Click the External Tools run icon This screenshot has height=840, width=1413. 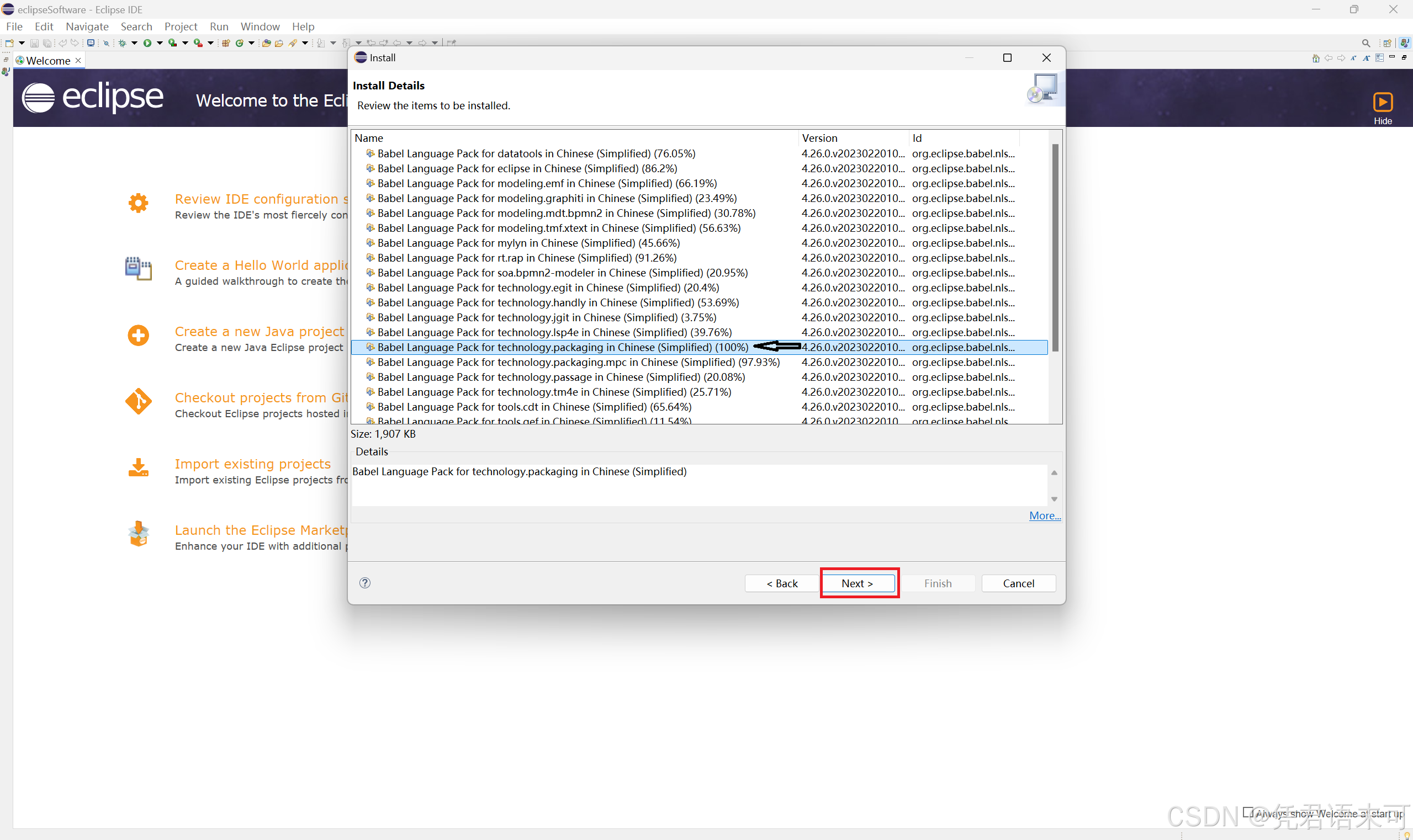tap(198, 43)
